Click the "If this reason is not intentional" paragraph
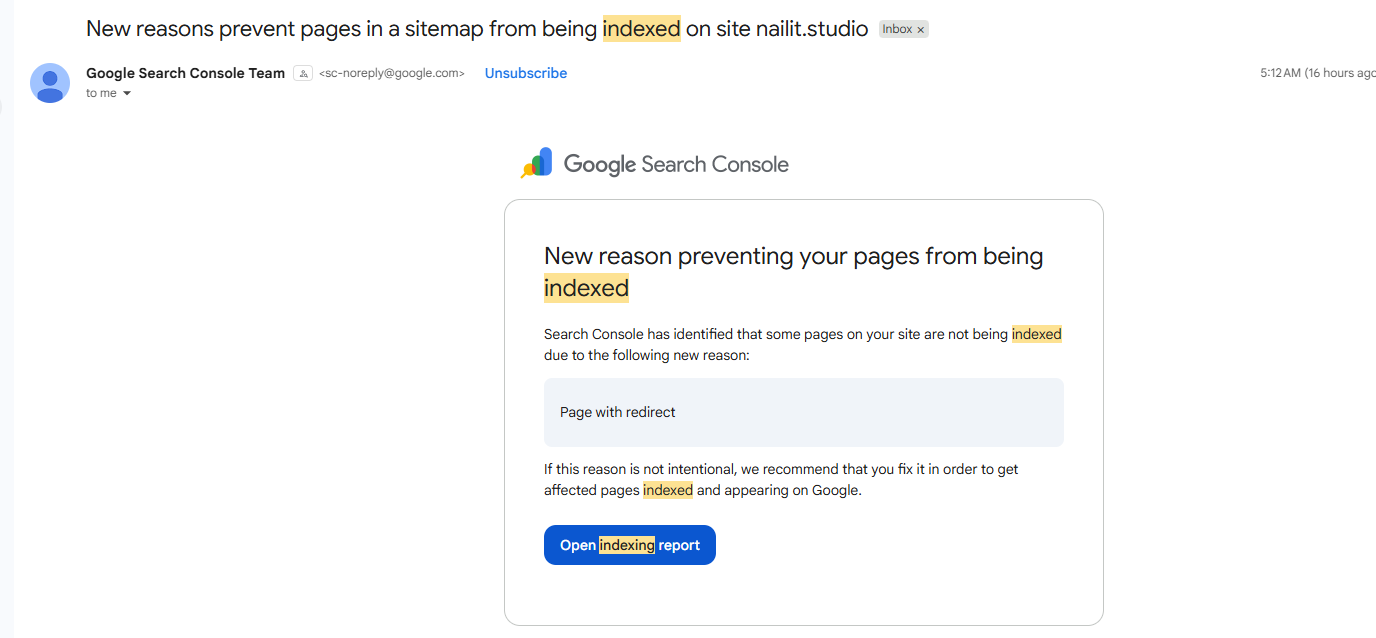 pyautogui.click(x=780, y=479)
